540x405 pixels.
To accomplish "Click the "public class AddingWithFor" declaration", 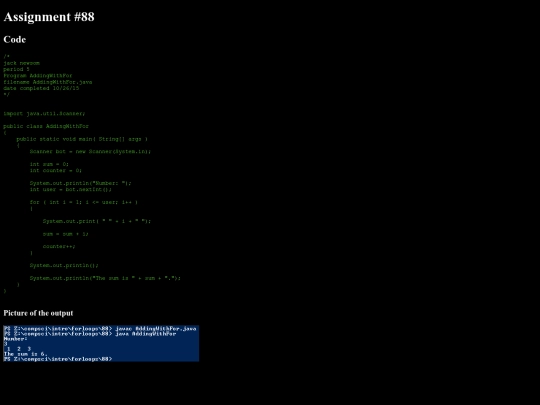I will [46, 126].
